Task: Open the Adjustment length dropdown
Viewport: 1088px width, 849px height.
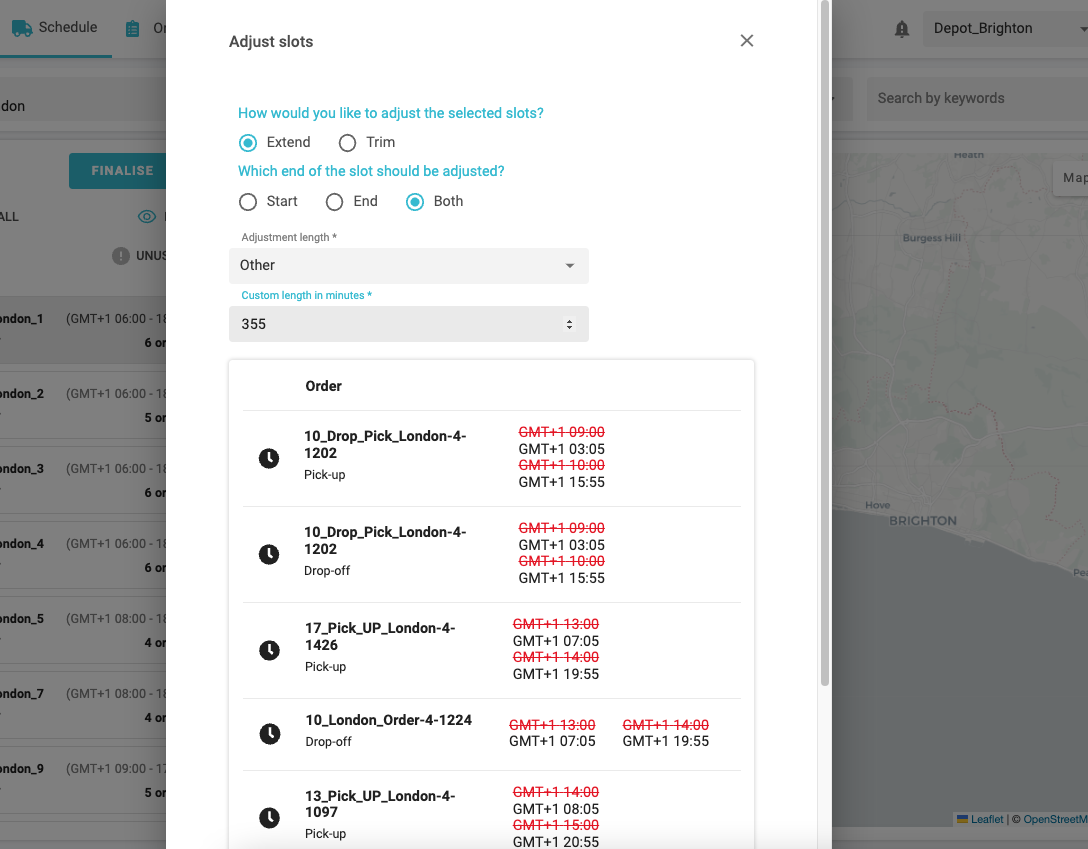Action: (x=408, y=266)
